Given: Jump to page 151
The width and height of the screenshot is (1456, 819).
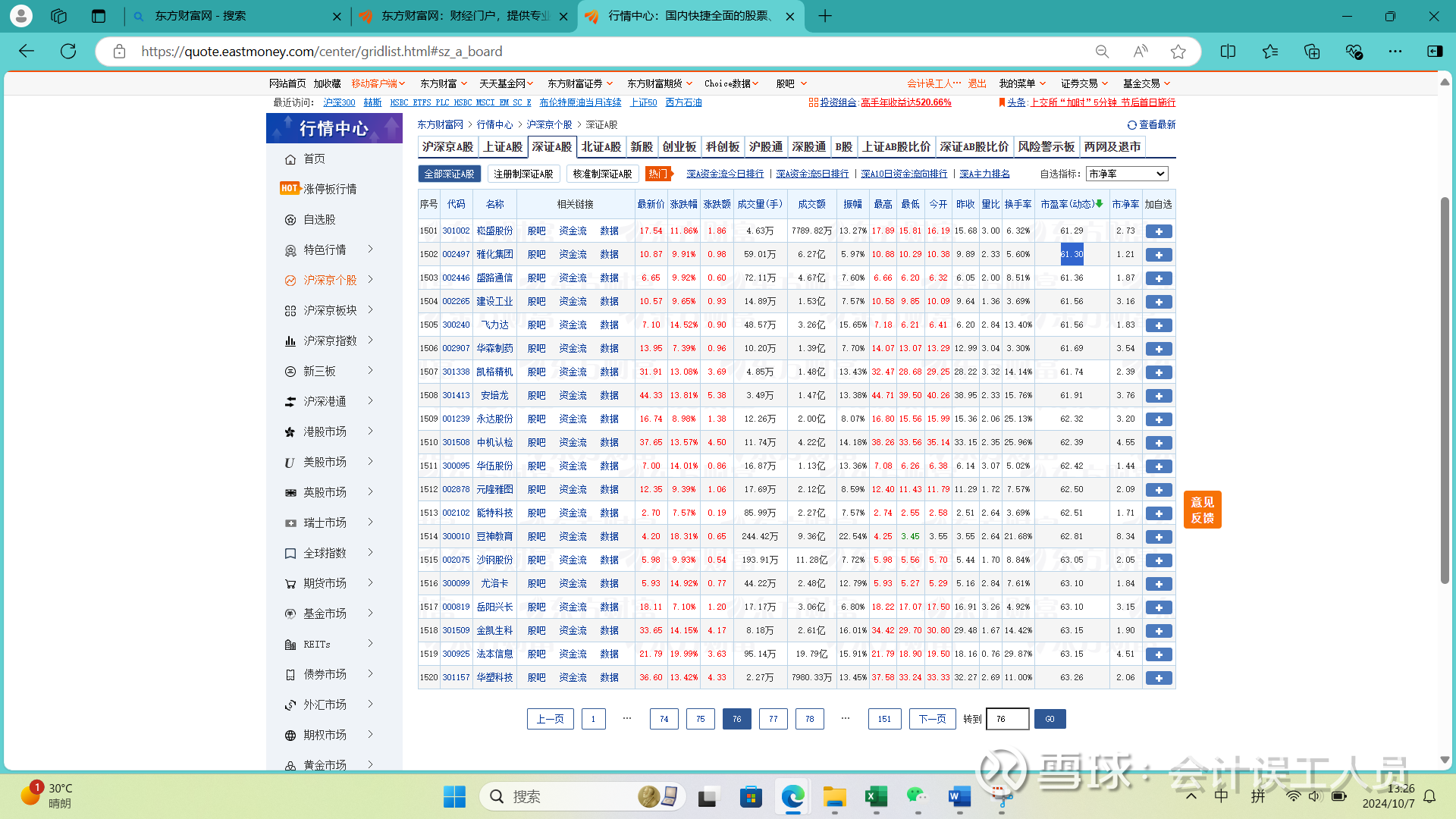Looking at the screenshot, I should click(884, 719).
